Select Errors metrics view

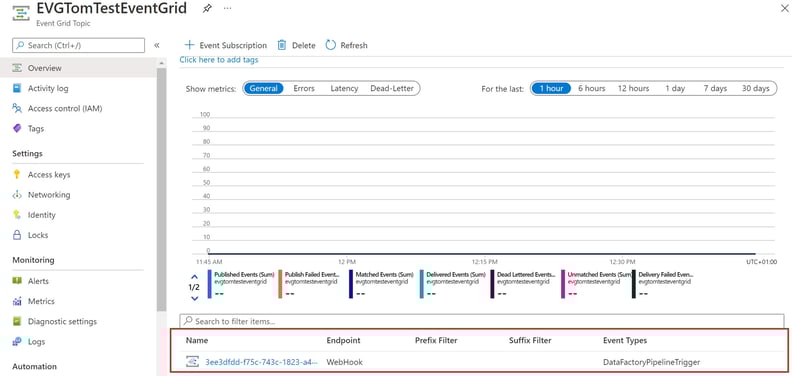[x=304, y=88]
